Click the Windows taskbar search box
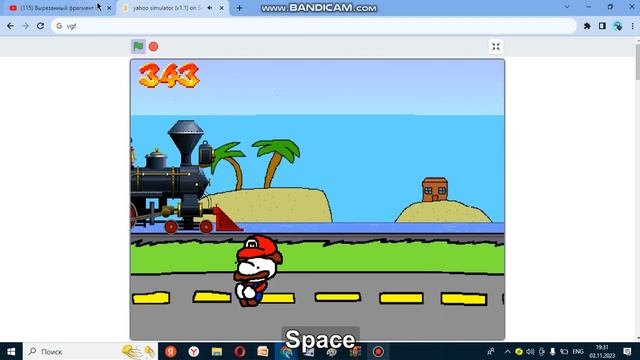Screen dimensions: 640x360 90,351
